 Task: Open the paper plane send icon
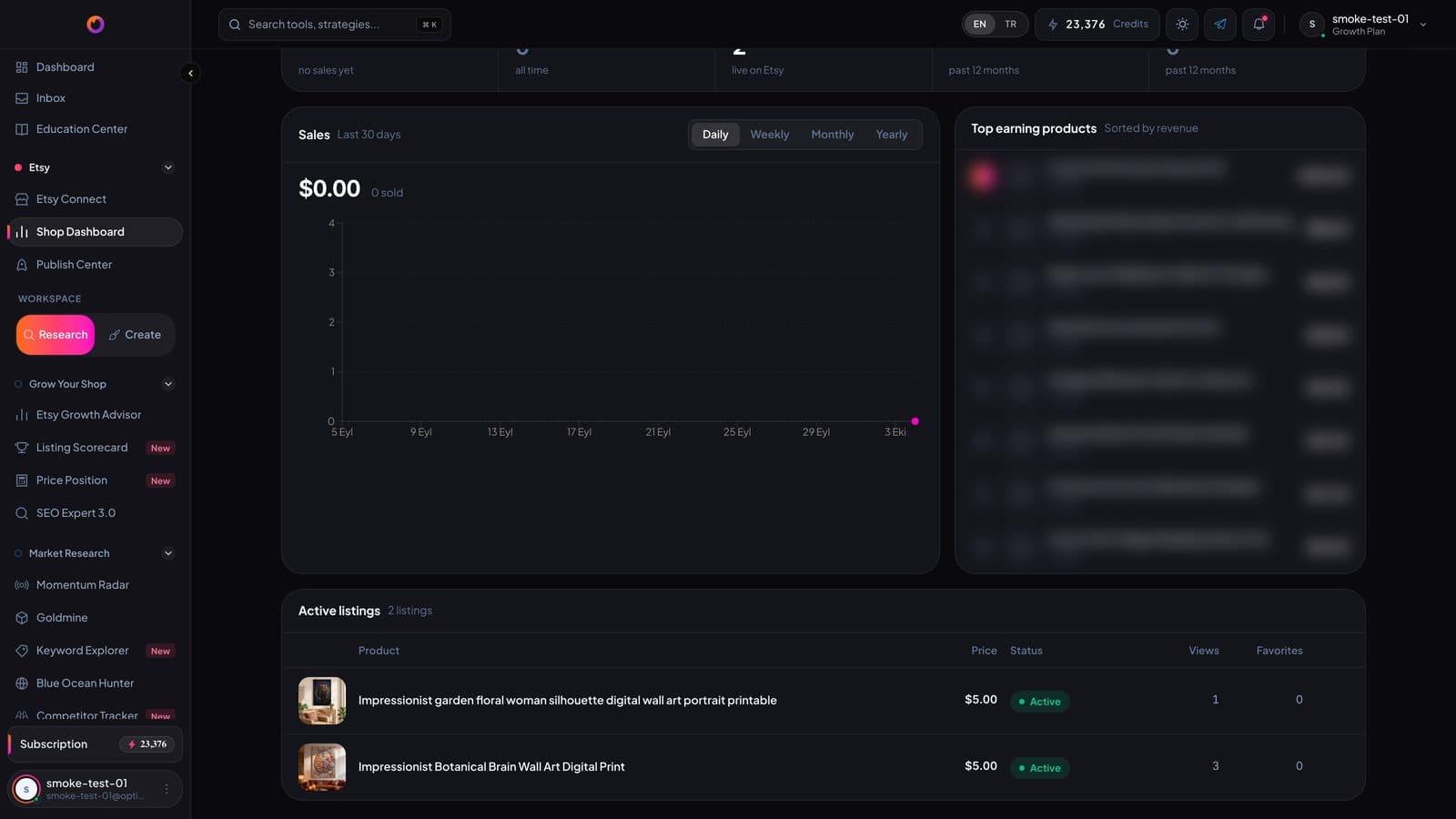point(1220,25)
